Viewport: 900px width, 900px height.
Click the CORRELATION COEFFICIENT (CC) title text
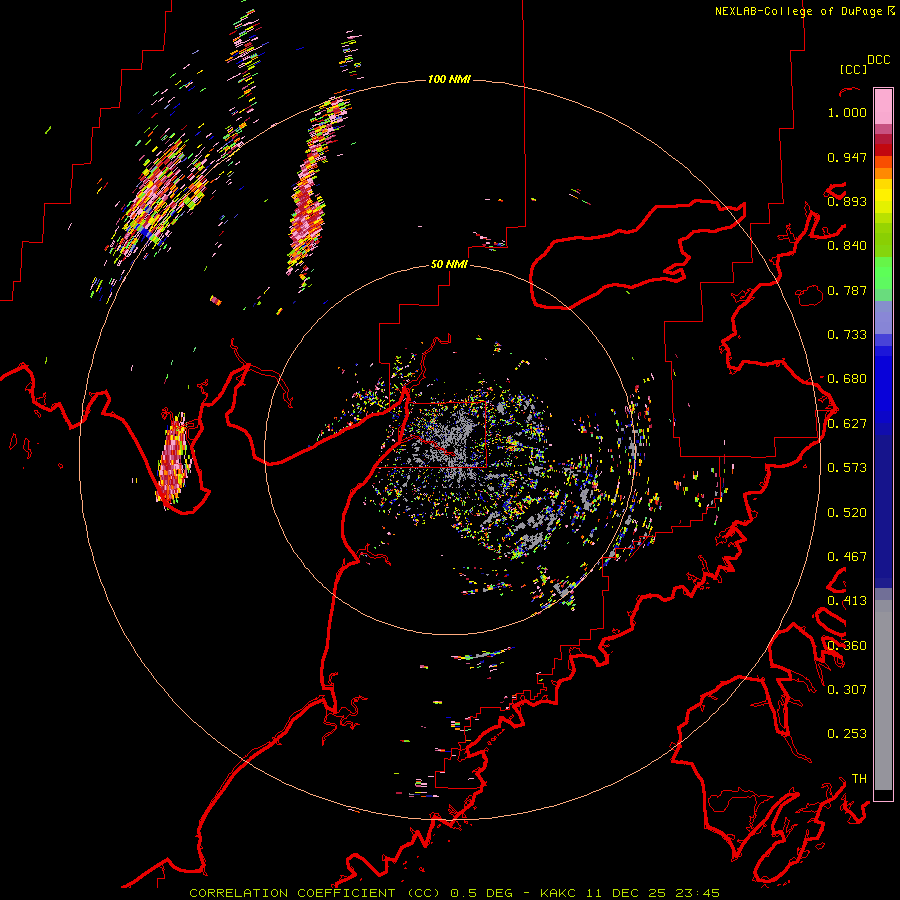pos(315,893)
